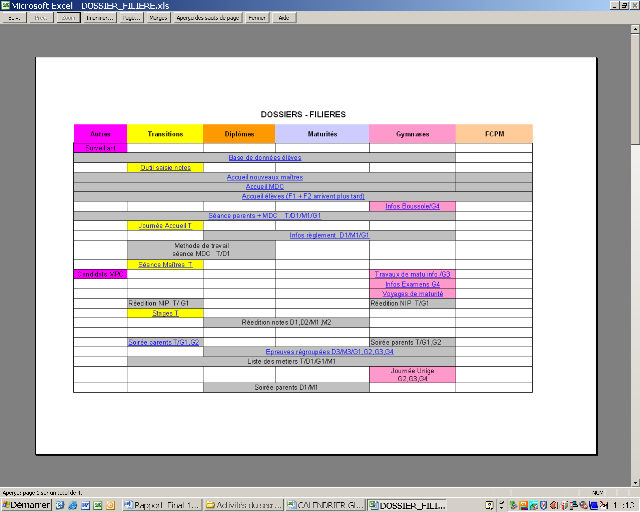Click the Diplômes orange header cell
Image resolution: width=640 pixels, height=512 pixels.
pyautogui.click(x=239, y=134)
